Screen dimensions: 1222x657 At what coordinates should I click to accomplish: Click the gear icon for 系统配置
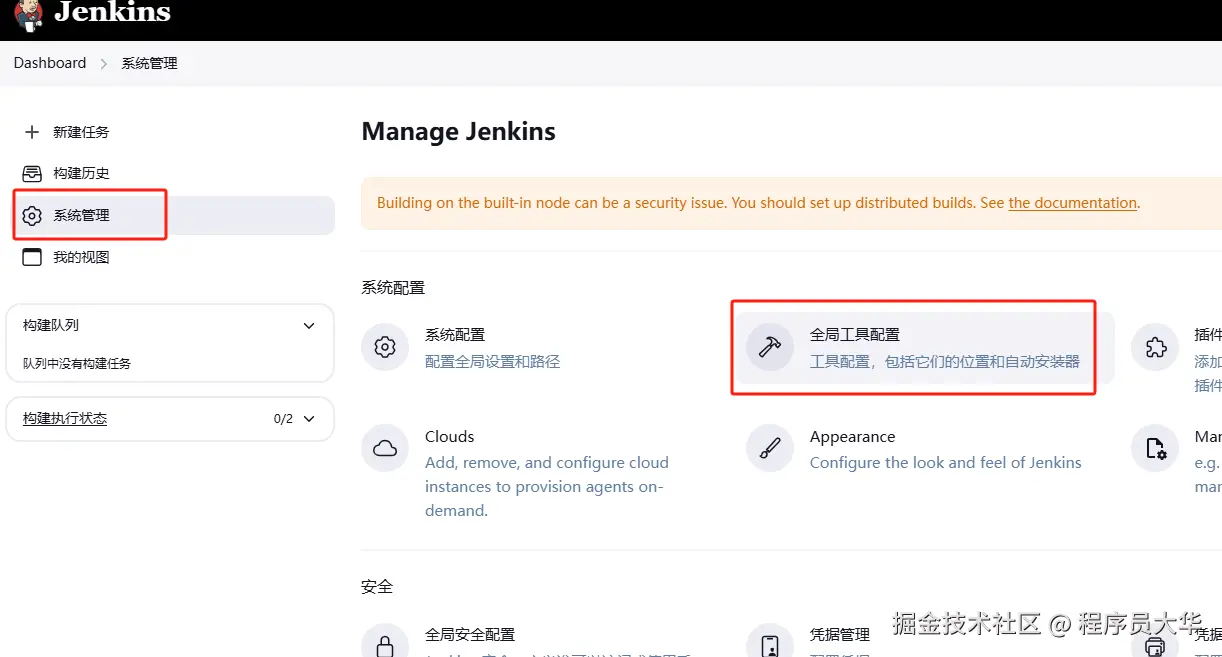385,347
